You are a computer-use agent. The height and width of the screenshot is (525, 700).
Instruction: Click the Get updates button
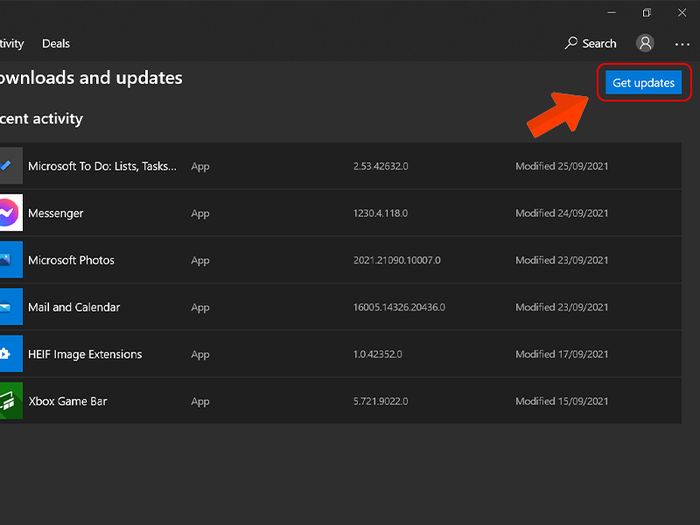coord(643,83)
